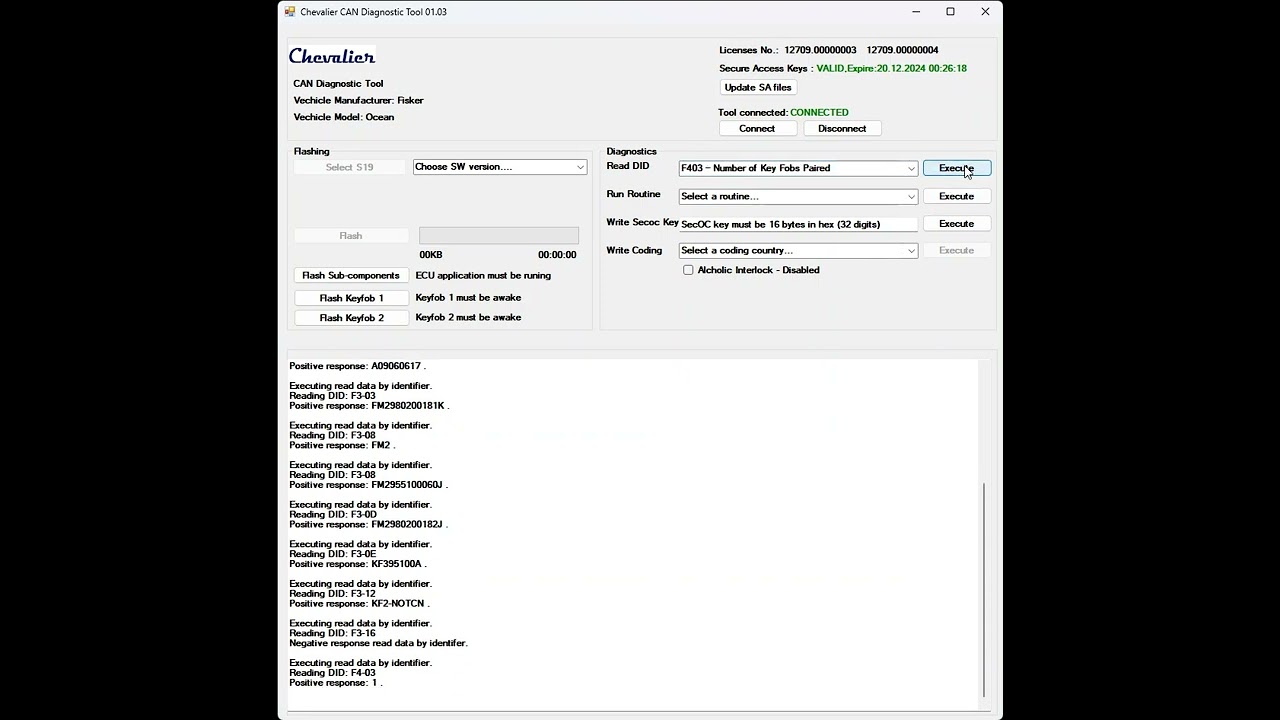Click the Flash Keyfob 2 button
This screenshot has width=1280, height=720.
[x=351, y=318]
